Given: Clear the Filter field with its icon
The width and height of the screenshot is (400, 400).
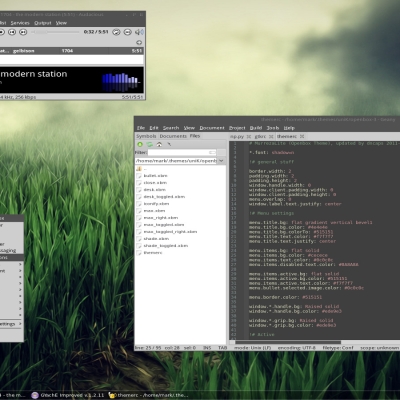Looking at the screenshot, I should [212, 152].
